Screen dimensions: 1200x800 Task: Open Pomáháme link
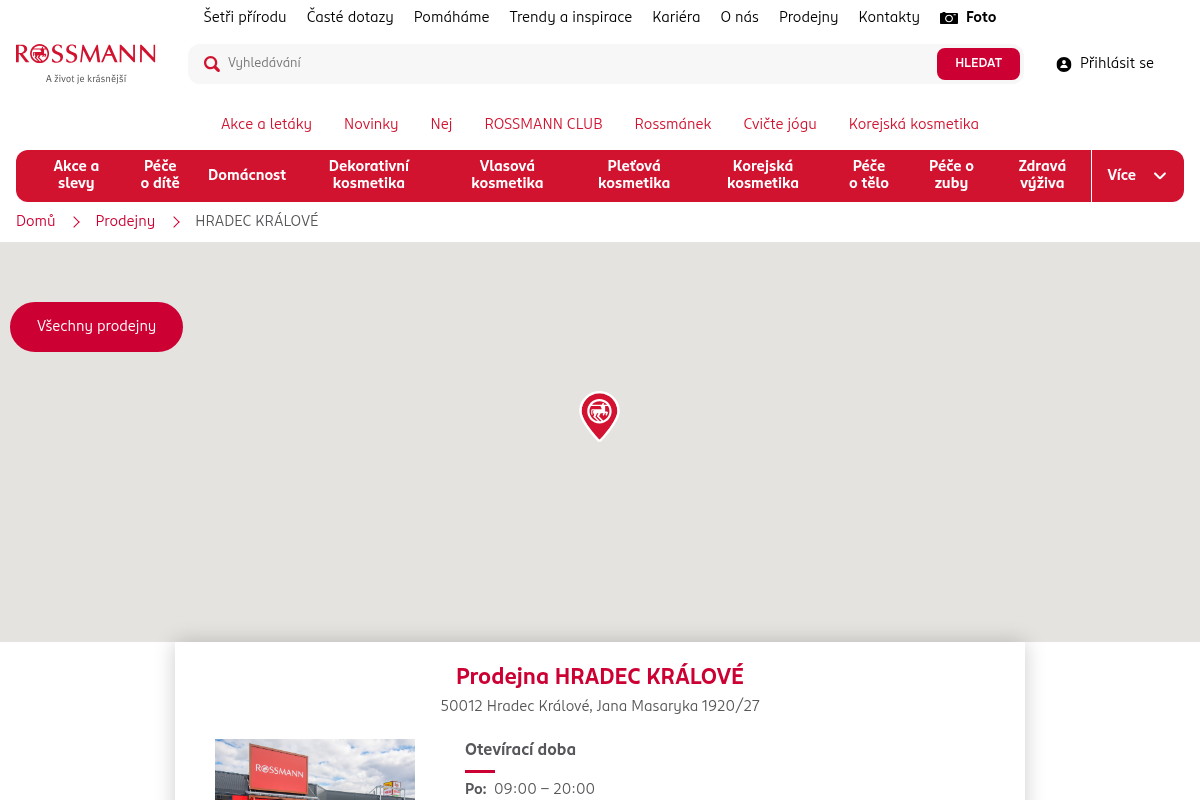(x=451, y=17)
